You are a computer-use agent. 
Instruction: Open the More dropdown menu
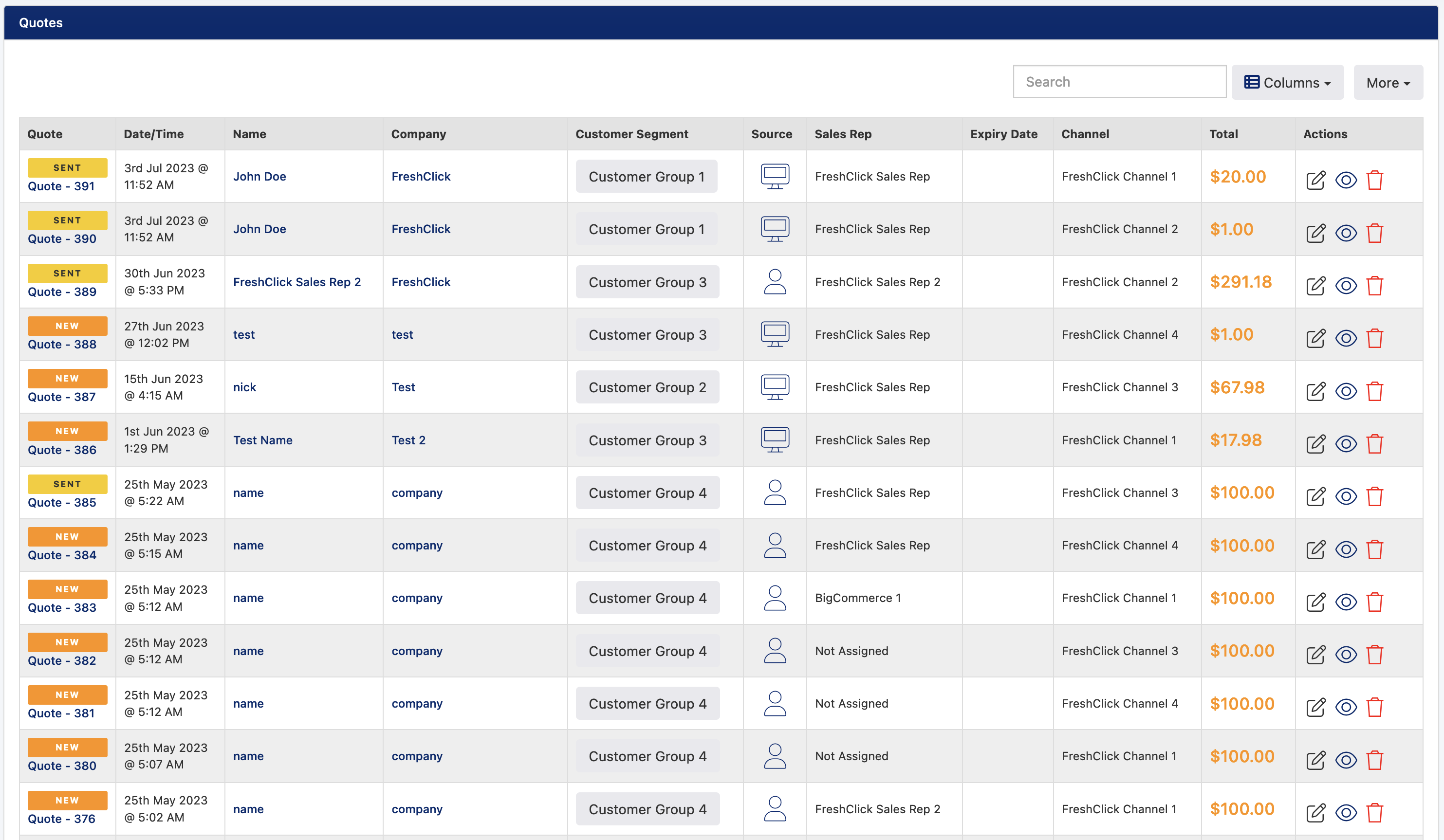tap(1388, 83)
